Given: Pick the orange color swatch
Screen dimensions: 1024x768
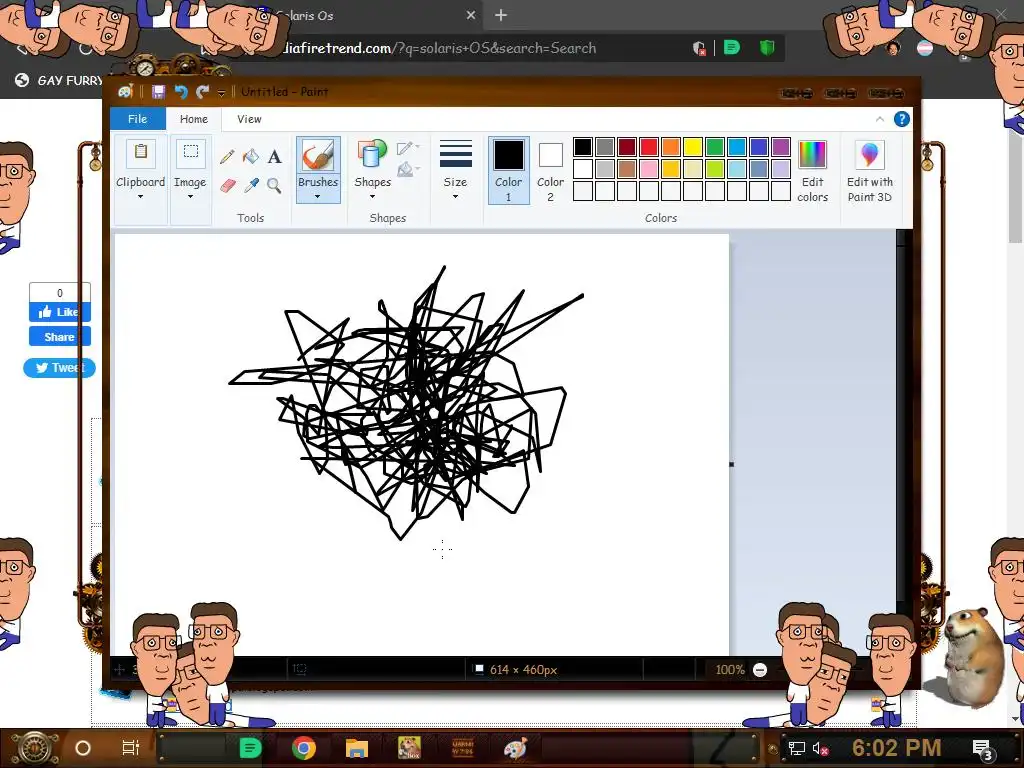Looking at the screenshot, I should coord(671,147).
